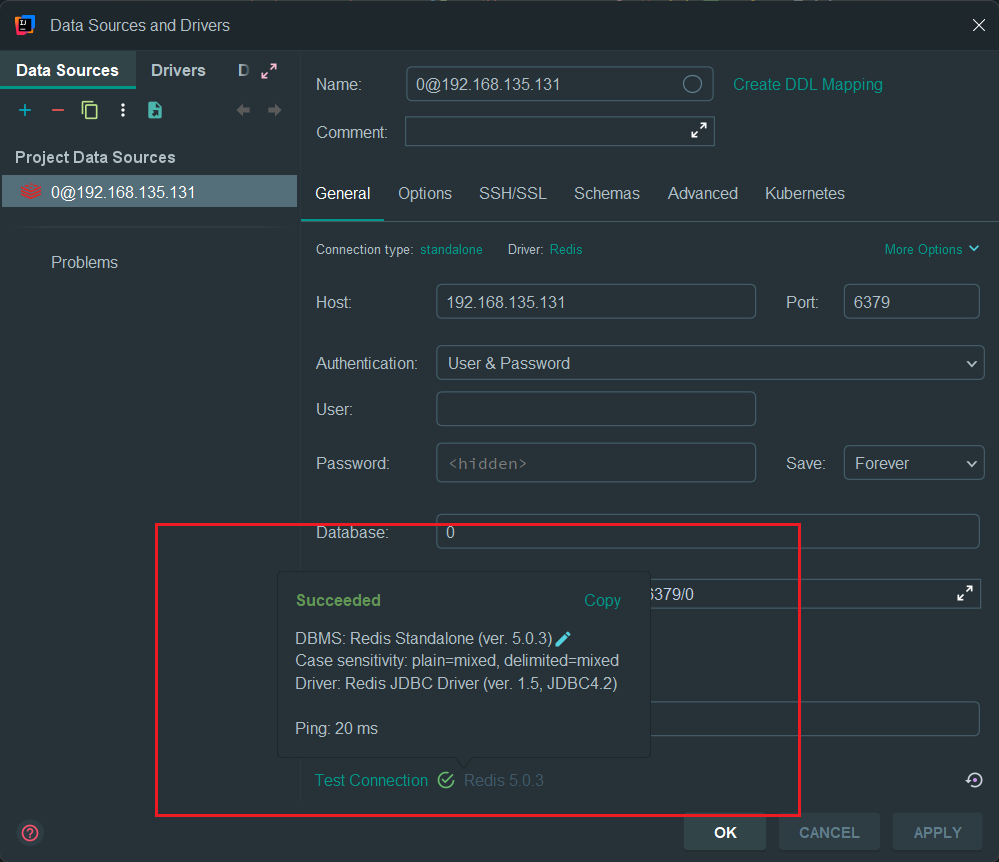Click the Port input field
Screen dimensions: 999x862
[x=911, y=302]
